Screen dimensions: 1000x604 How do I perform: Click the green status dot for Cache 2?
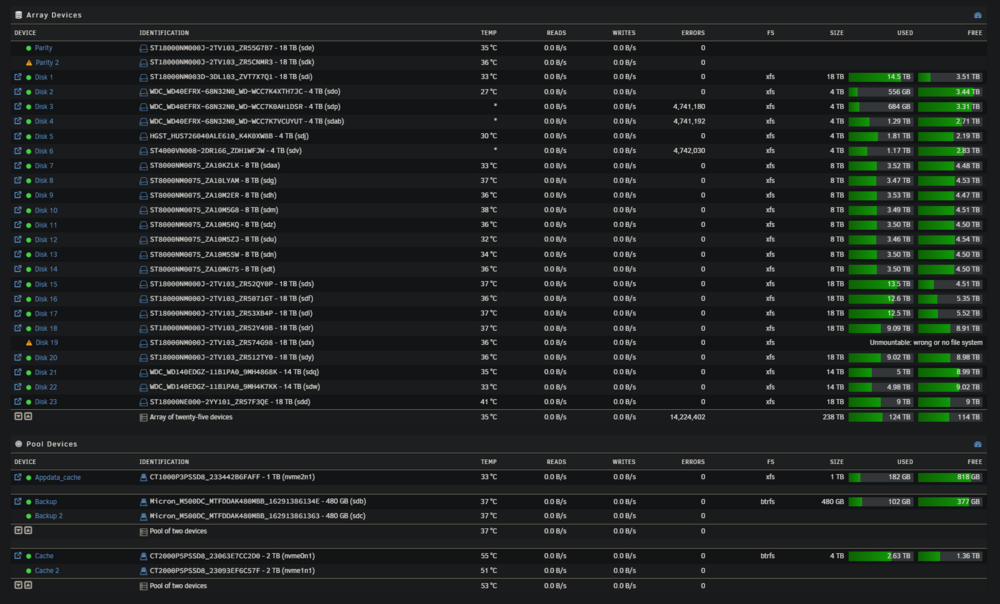pos(29,571)
